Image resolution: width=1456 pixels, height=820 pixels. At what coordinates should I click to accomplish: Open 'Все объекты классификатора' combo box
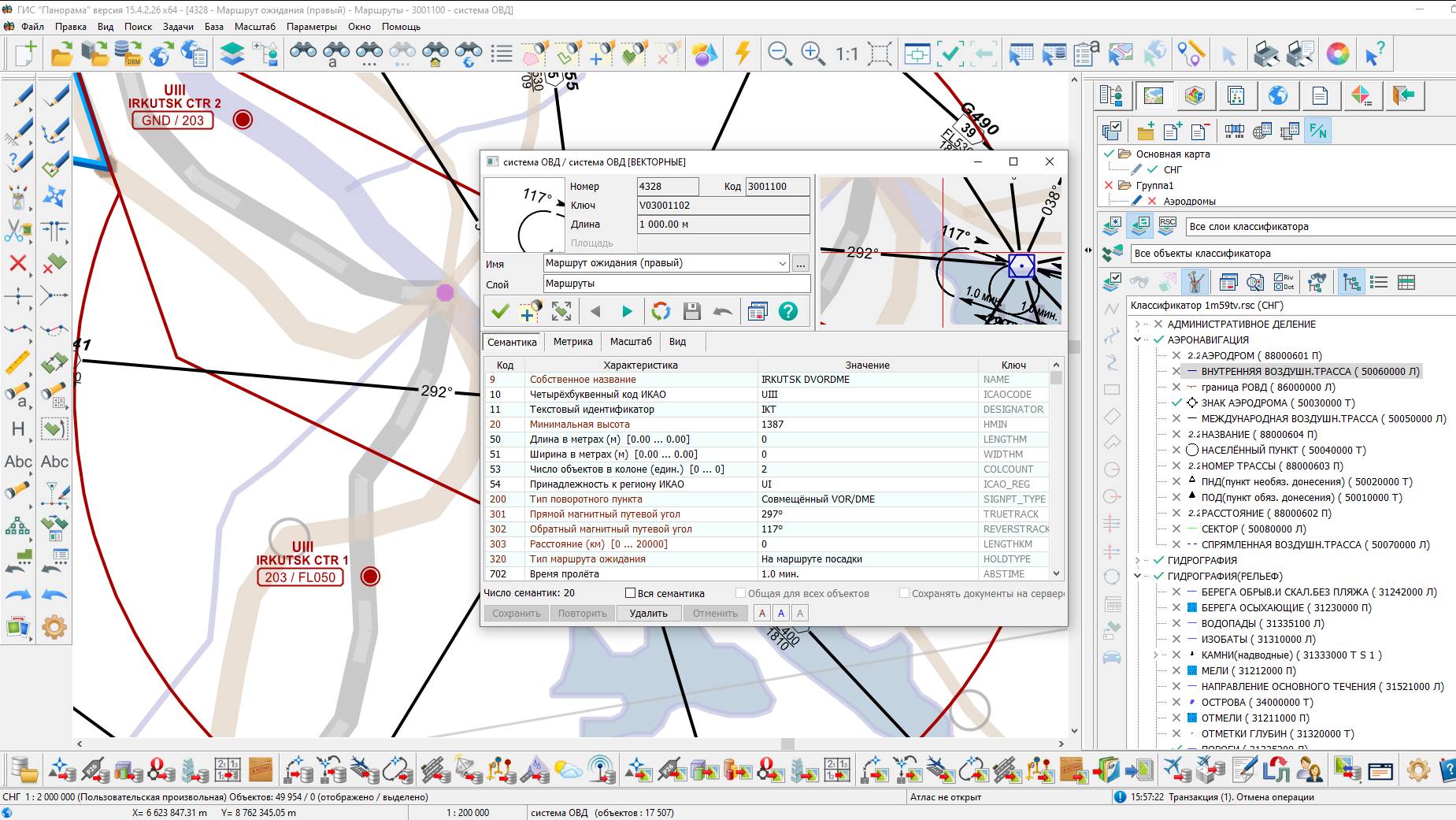tap(1293, 254)
